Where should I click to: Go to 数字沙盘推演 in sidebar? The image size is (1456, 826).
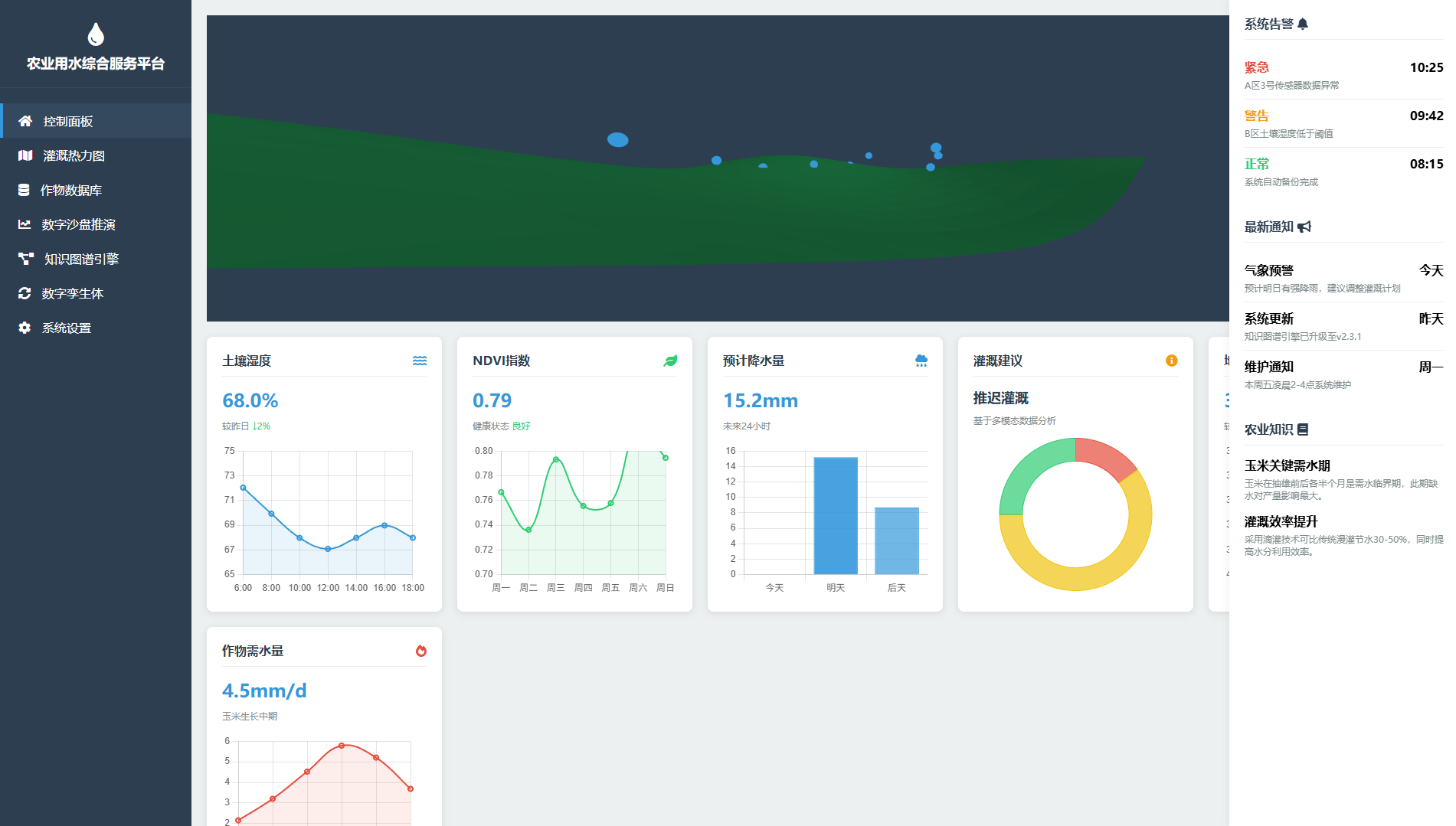click(78, 224)
